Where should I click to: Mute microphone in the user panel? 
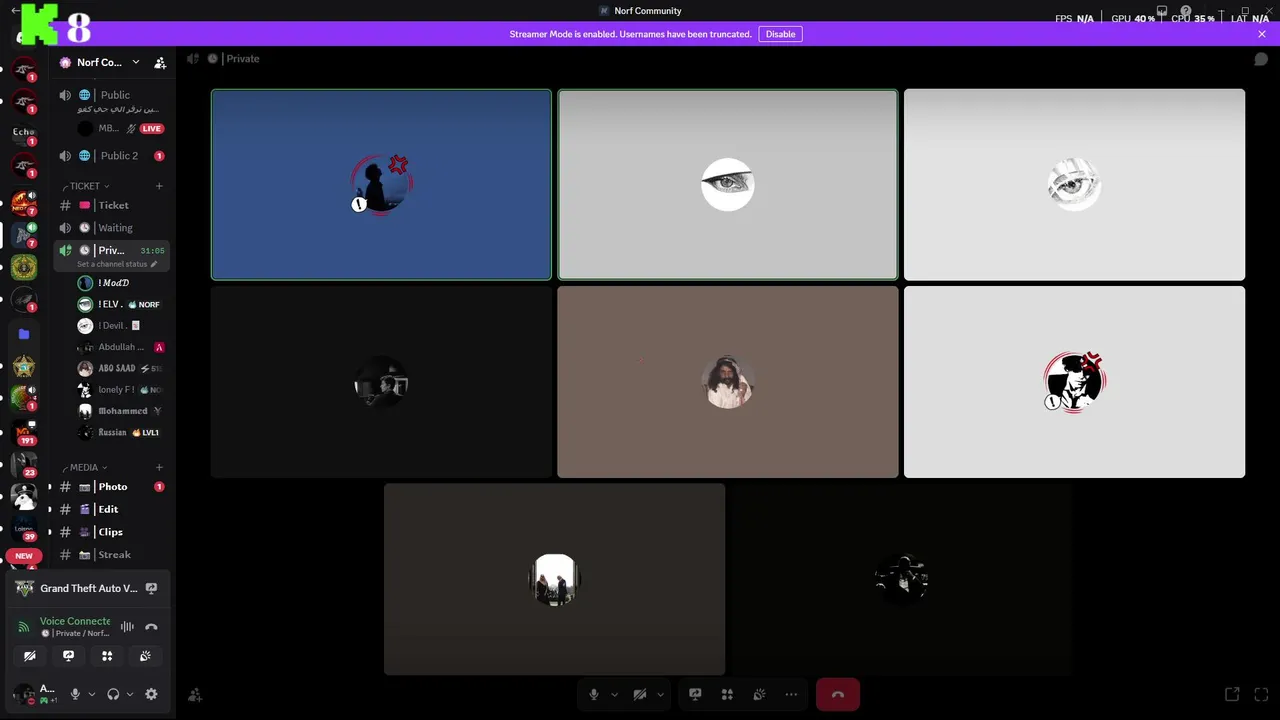75,694
